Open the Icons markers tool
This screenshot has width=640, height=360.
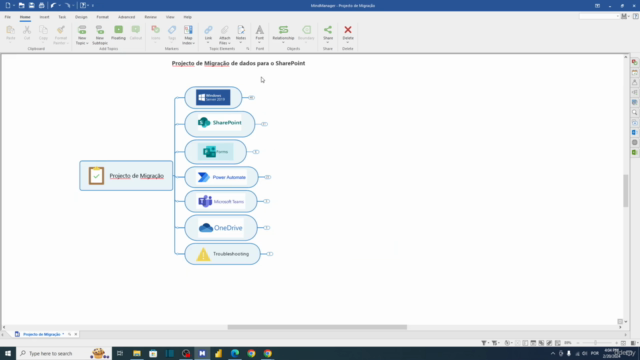[x=156, y=33]
